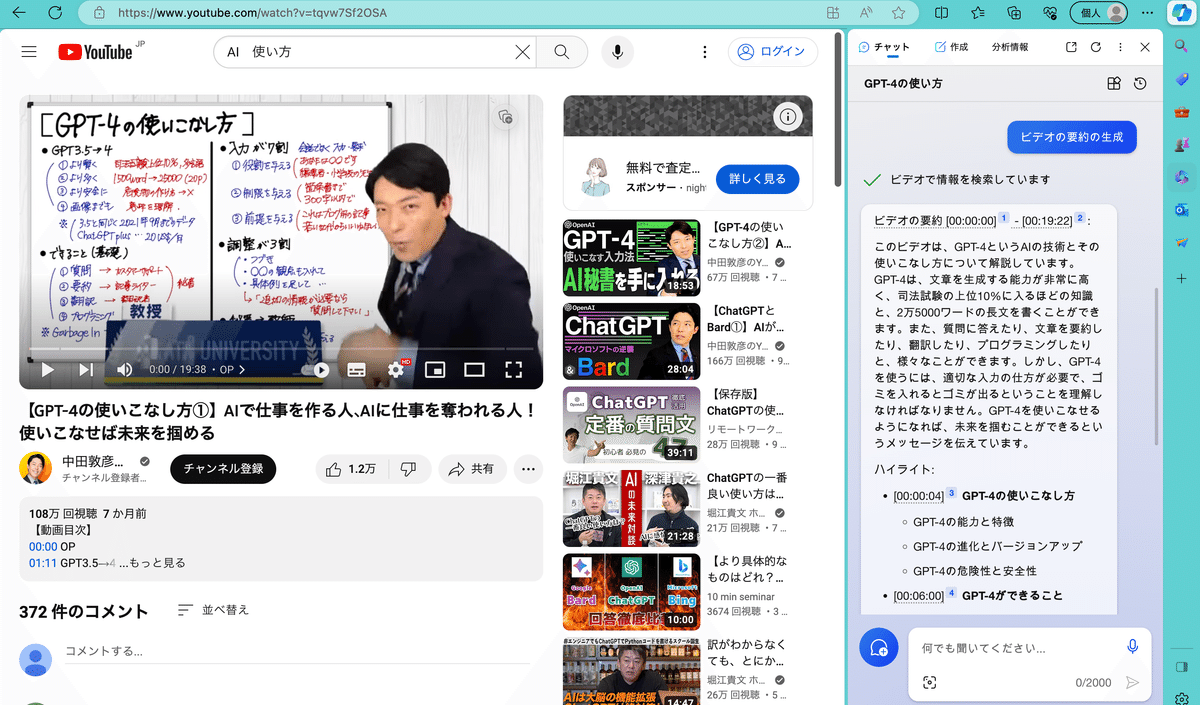Image resolution: width=1200 pixels, height=705 pixels.
Task: Open the player settings gear
Action: [x=396, y=369]
